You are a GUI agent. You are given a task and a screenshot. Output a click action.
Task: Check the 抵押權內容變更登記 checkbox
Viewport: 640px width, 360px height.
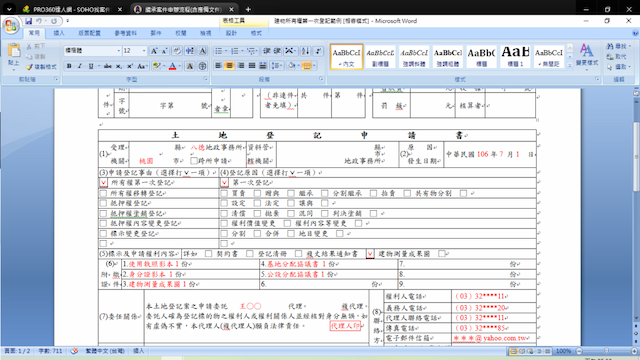pyautogui.click(x=103, y=223)
